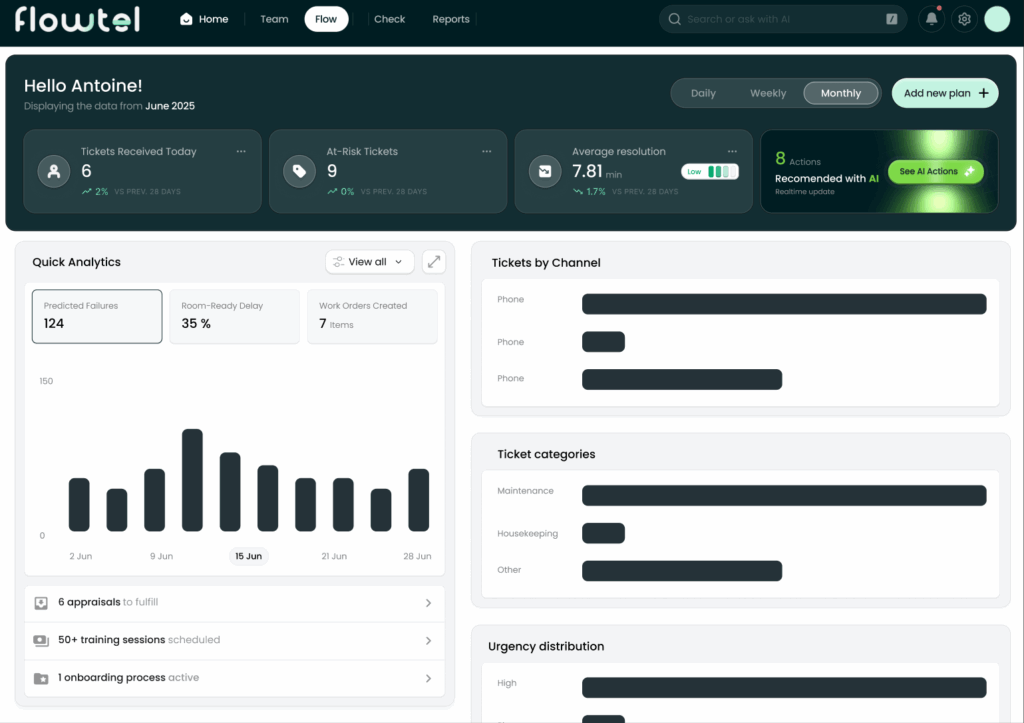
Task: Switch the time range to Weekly
Action: coord(768,93)
